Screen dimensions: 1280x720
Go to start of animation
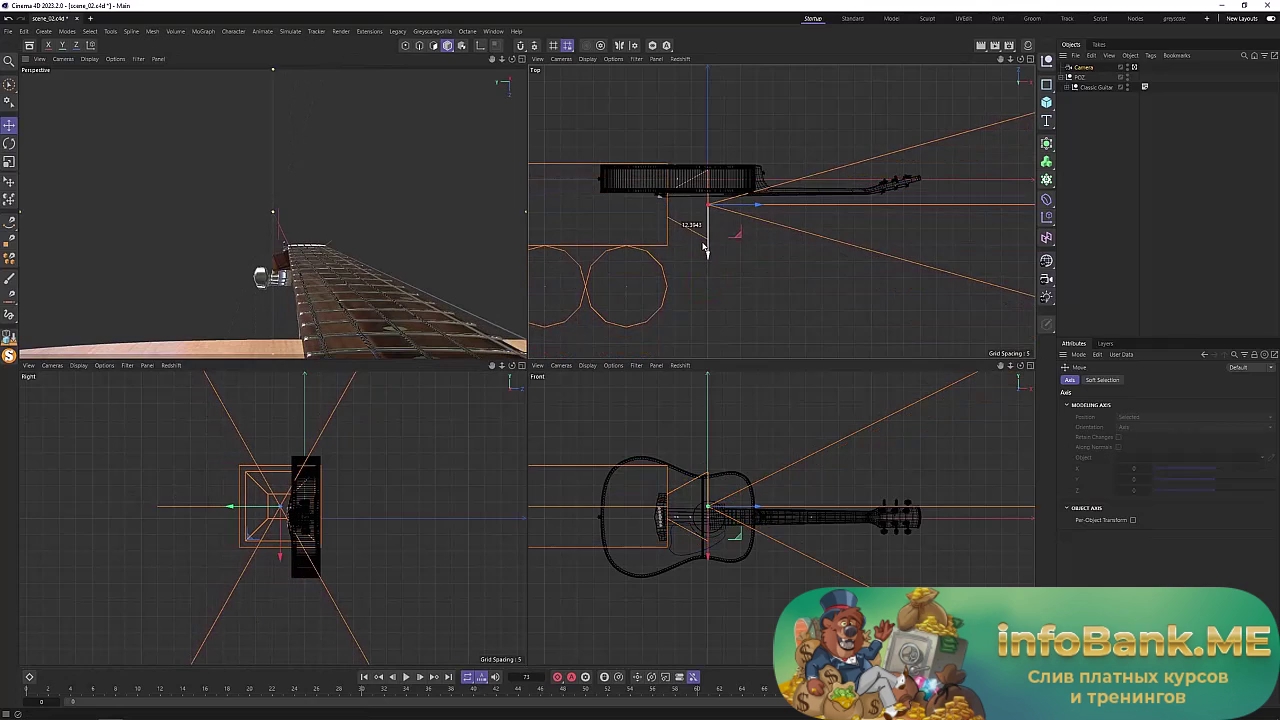[x=364, y=677]
